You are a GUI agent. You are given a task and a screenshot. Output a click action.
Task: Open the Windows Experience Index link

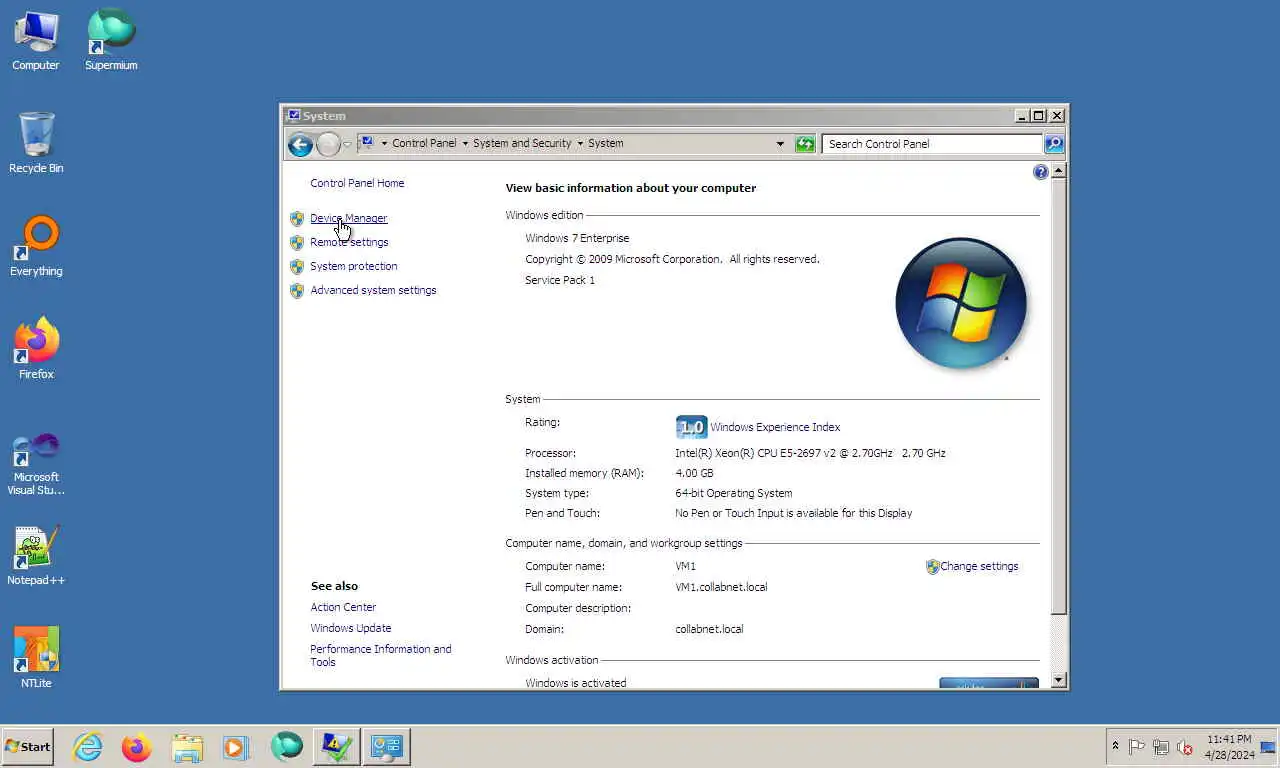(775, 427)
